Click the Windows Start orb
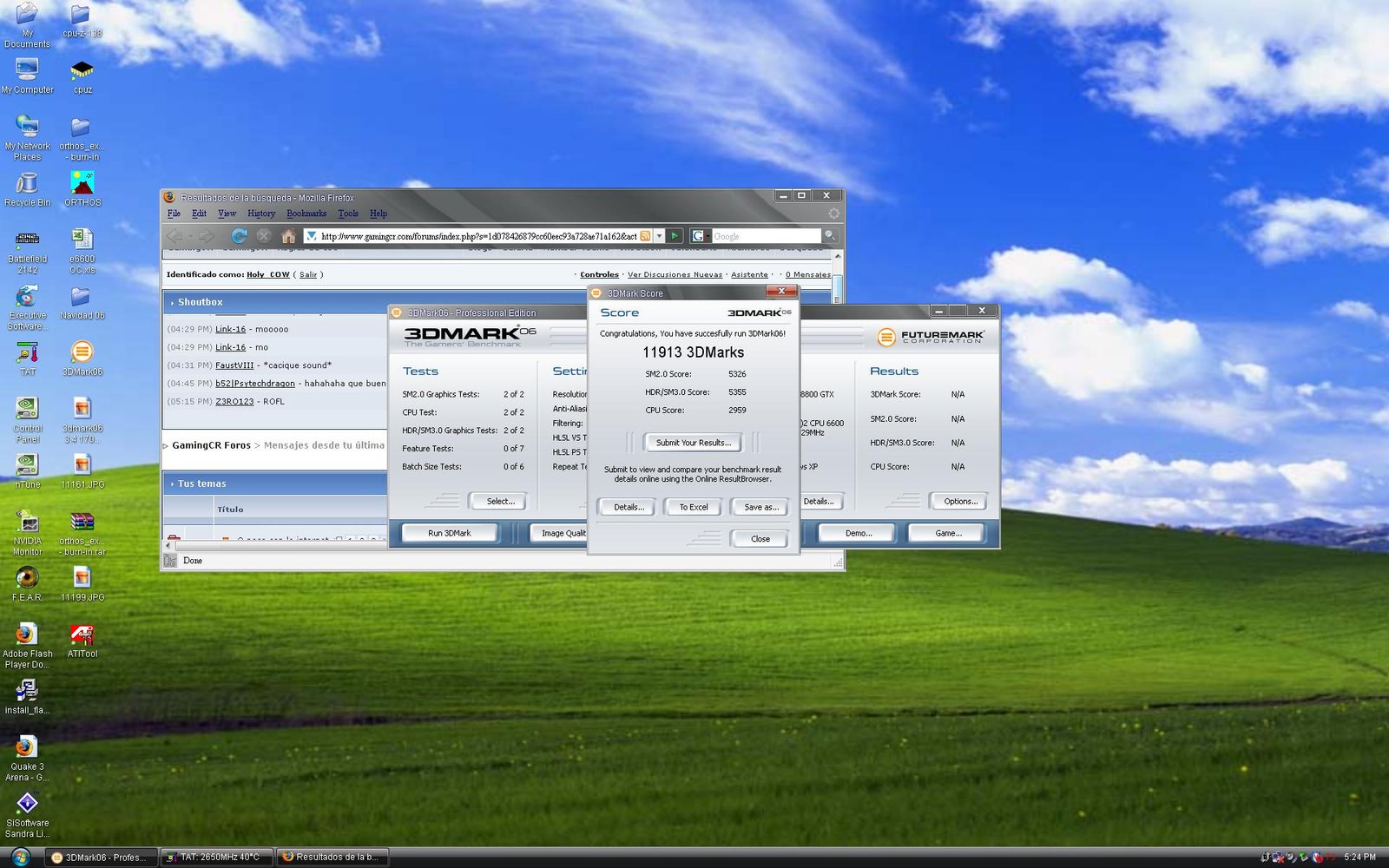This screenshot has height=868, width=1389. click(x=20, y=858)
